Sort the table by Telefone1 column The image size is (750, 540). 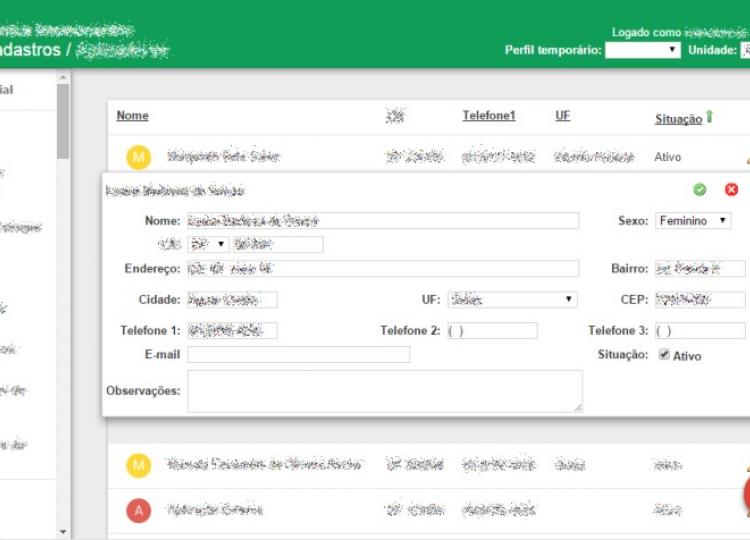tap(489, 115)
